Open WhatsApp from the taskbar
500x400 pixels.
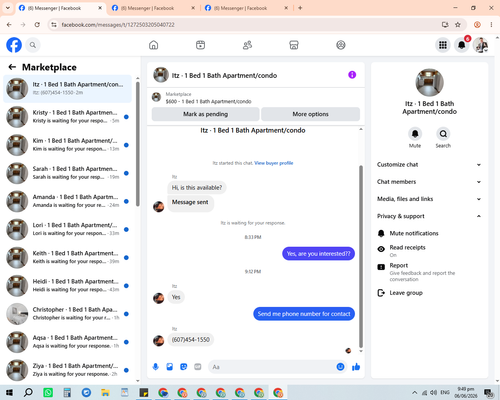coord(48,392)
